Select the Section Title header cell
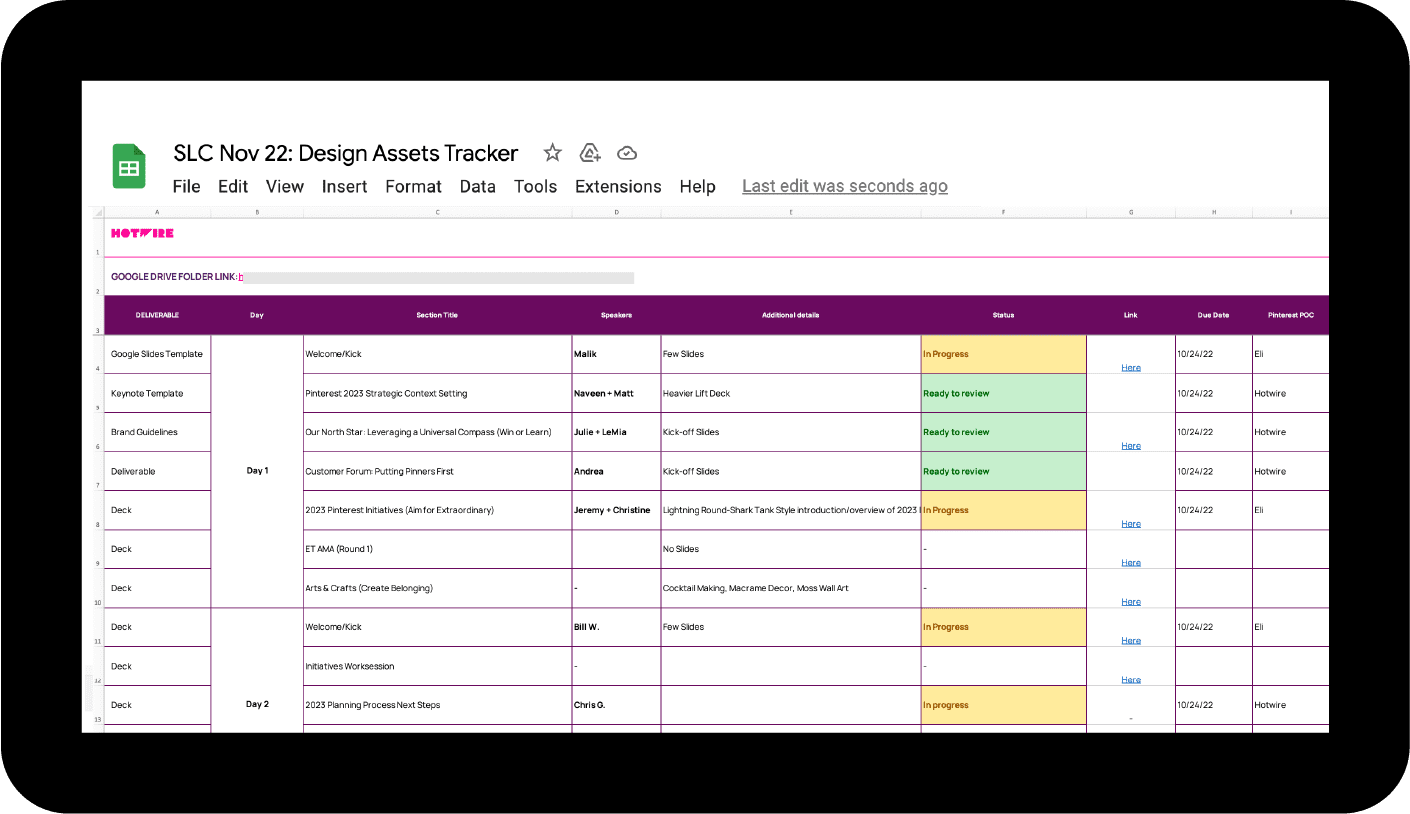This screenshot has height=814, width=1410. pos(437,315)
